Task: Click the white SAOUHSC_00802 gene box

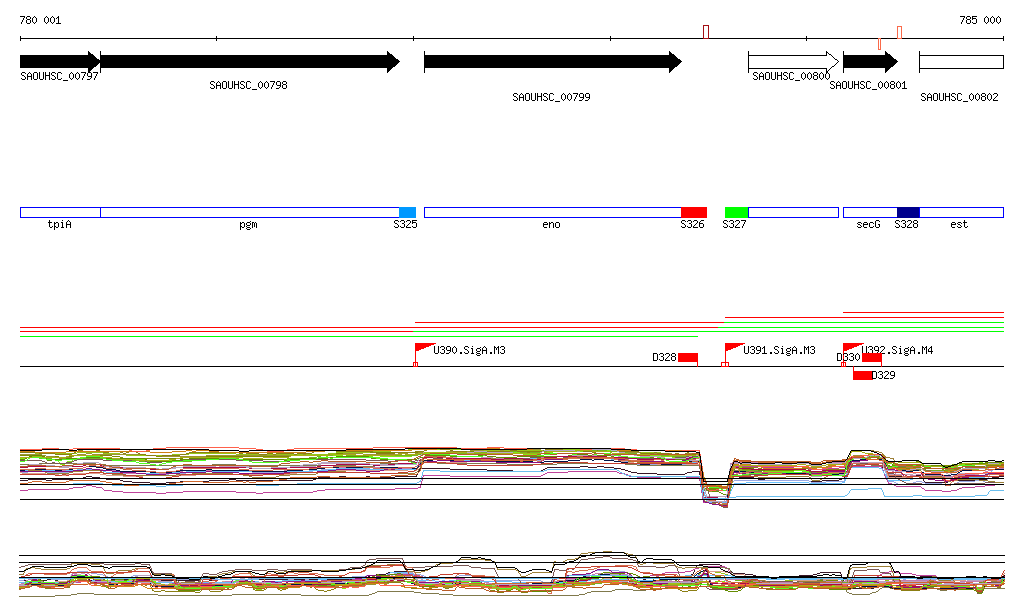Action: 961,62
